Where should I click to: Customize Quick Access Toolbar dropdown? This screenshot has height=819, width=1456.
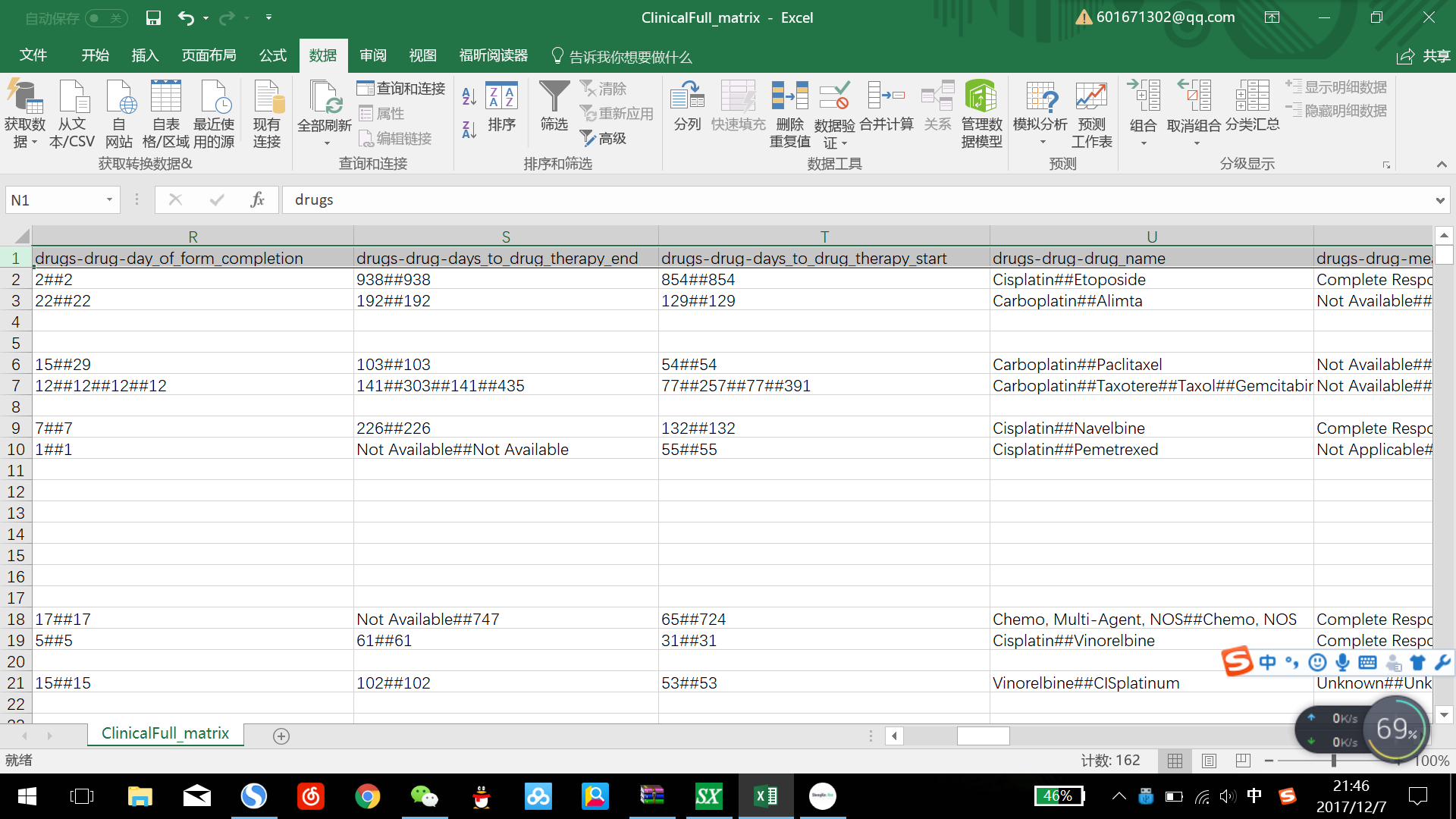268,17
